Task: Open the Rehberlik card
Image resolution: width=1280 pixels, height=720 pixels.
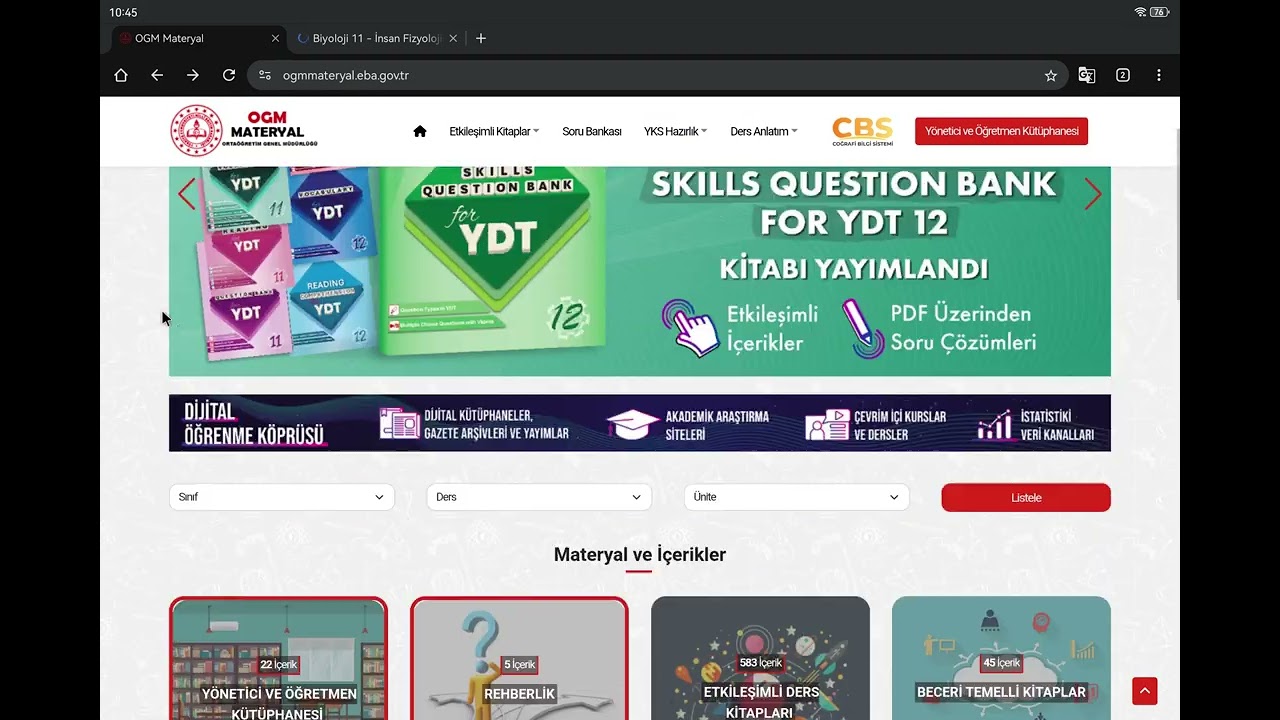Action: click(x=520, y=659)
